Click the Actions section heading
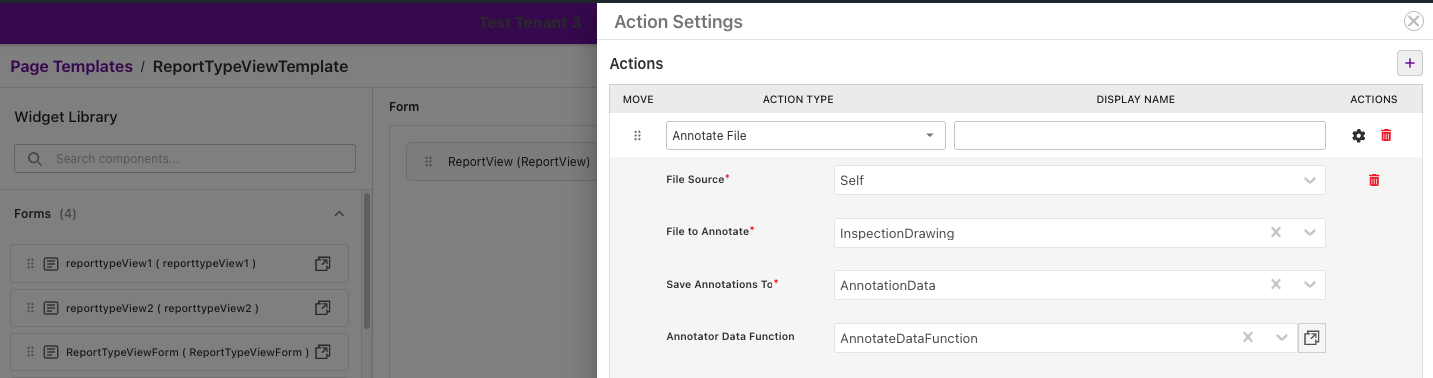The height and width of the screenshot is (378, 1433). click(x=636, y=64)
